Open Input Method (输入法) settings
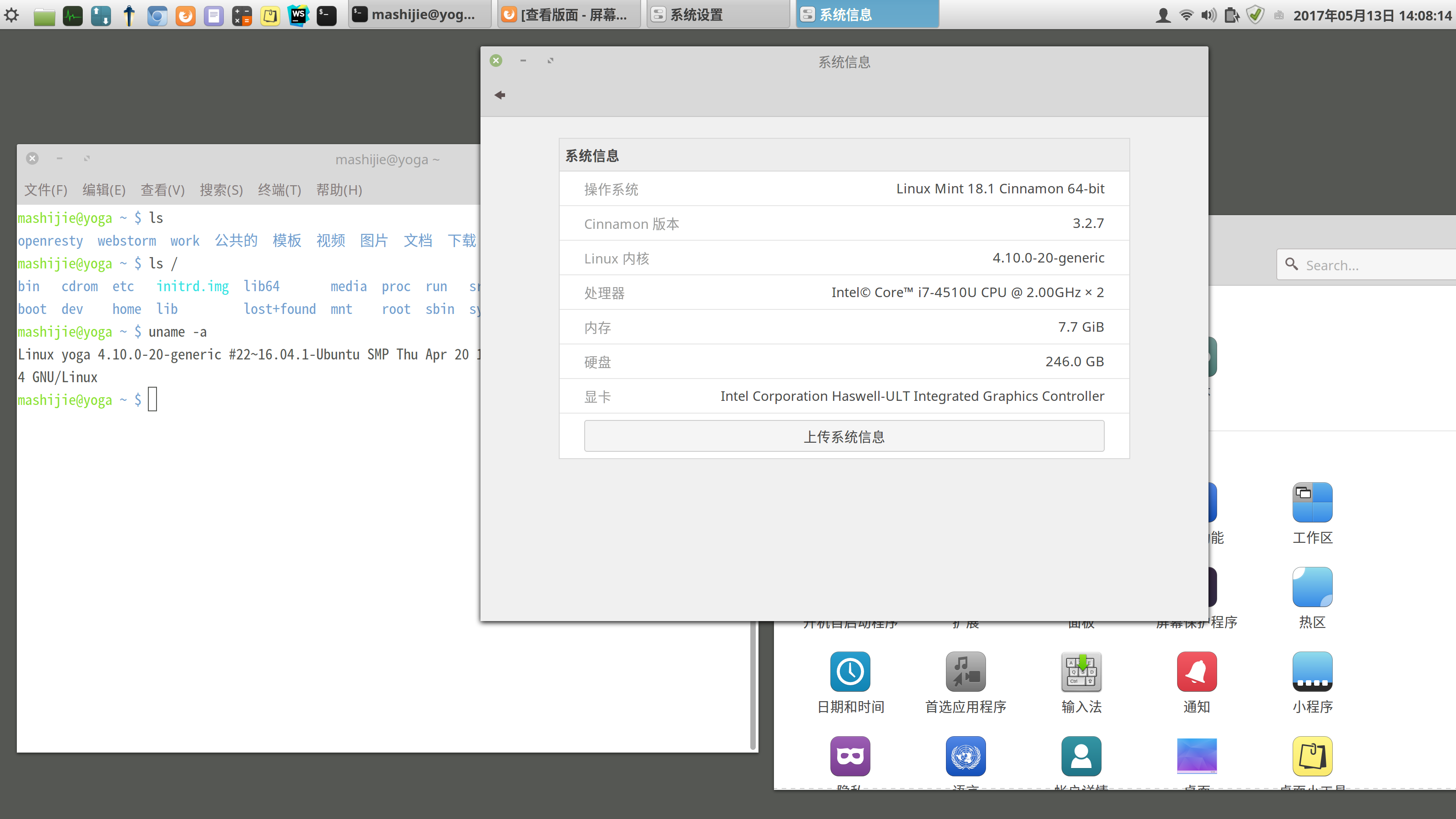The image size is (1456, 819). point(1081,683)
